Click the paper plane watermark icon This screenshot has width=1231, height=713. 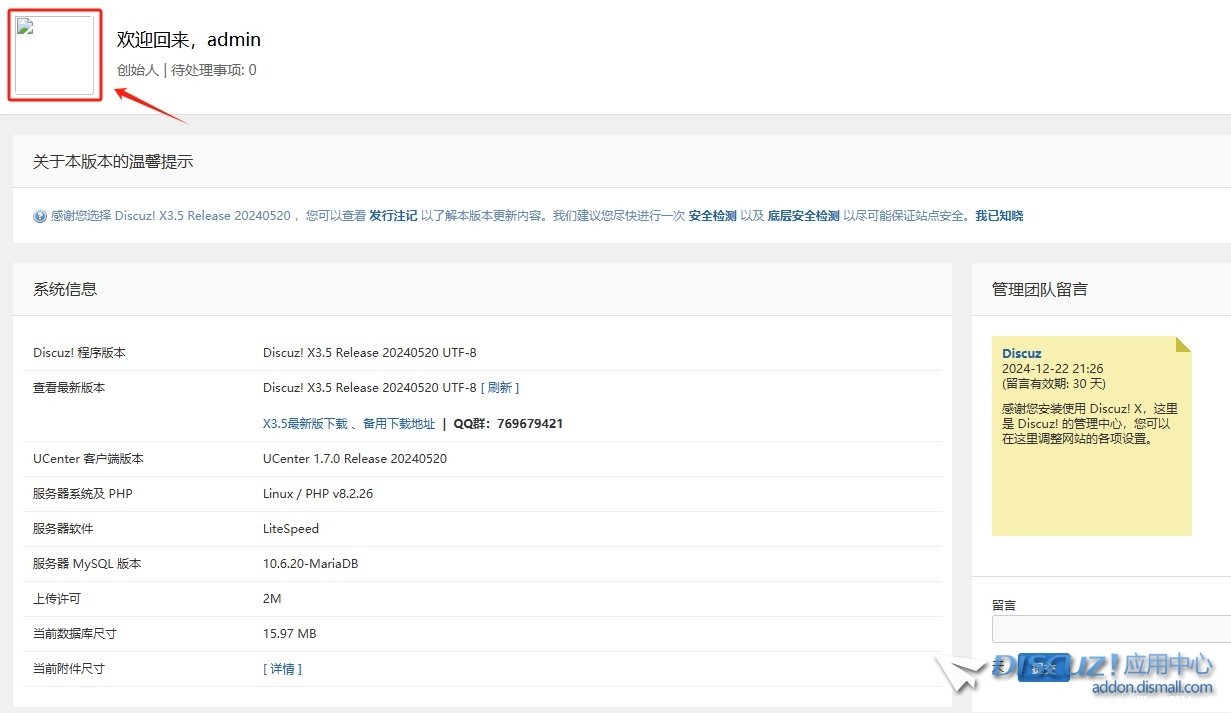pos(959,672)
